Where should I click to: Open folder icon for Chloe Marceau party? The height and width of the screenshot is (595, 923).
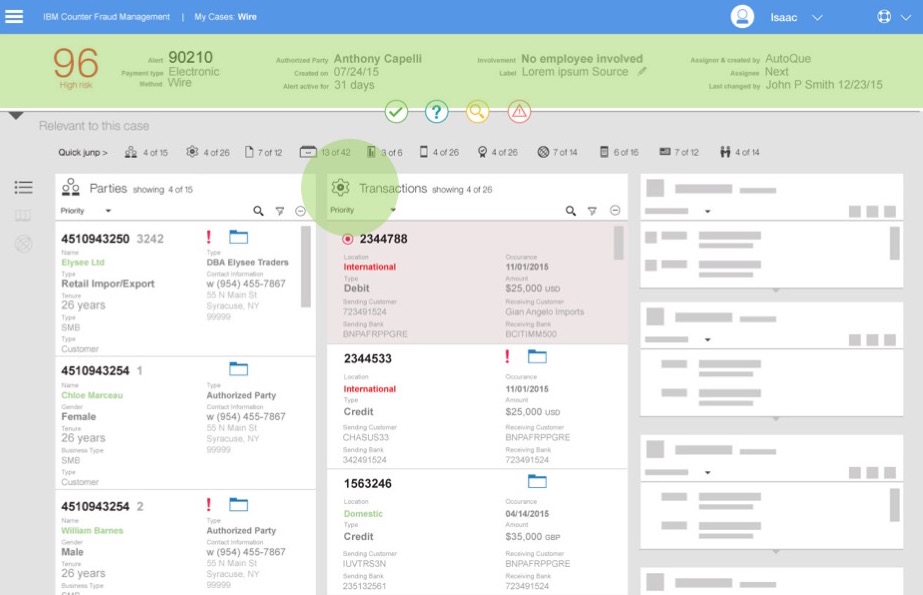click(x=238, y=369)
